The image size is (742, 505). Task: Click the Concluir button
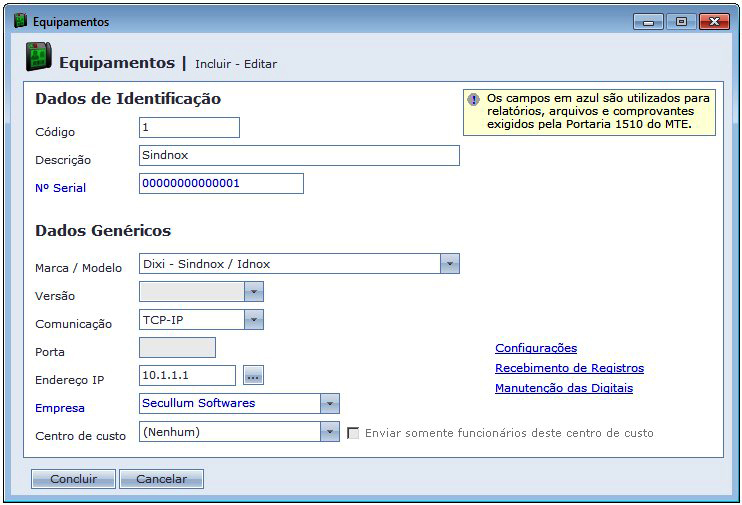coord(73,479)
